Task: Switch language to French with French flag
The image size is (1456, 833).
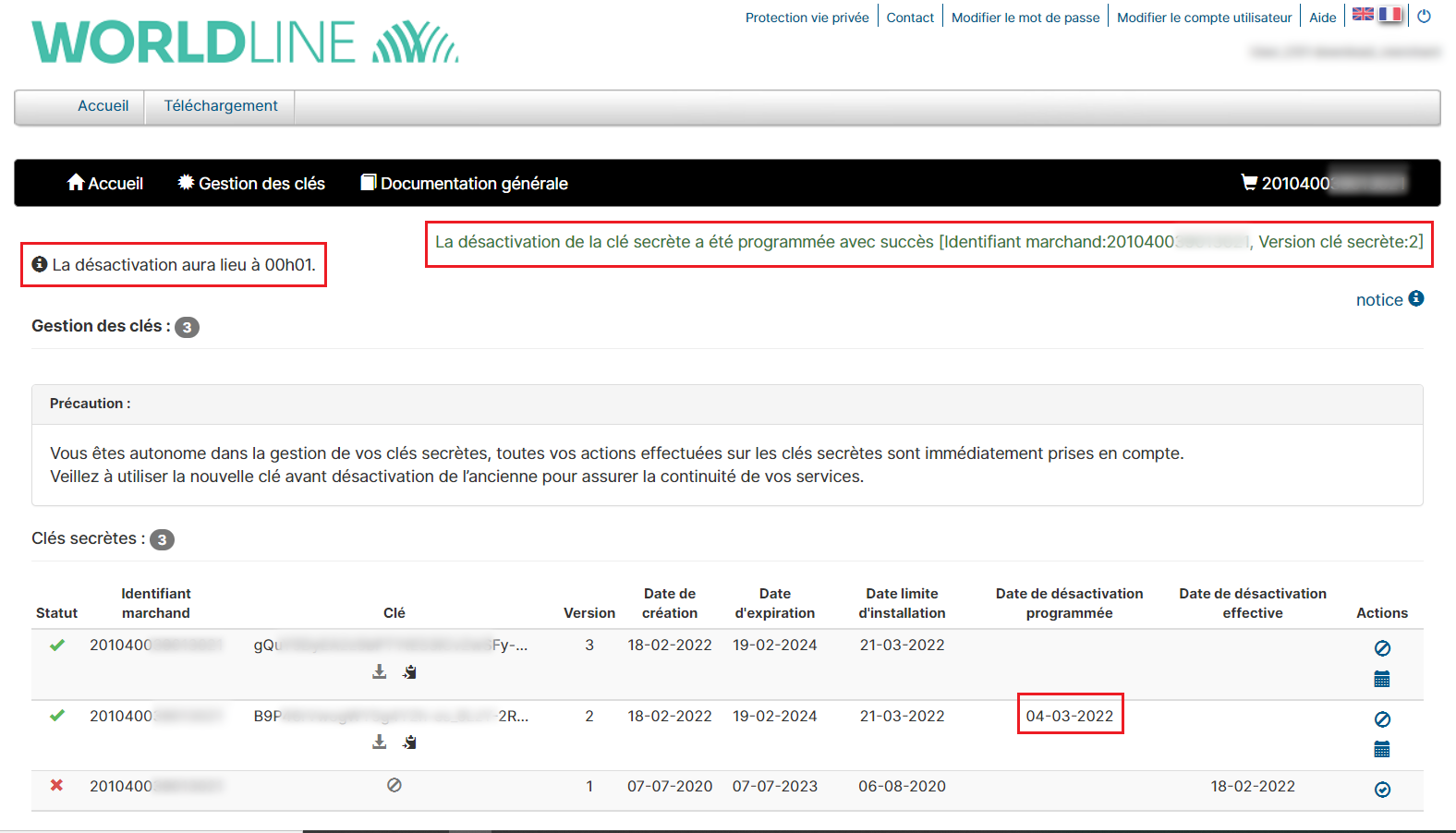Action: click(x=1390, y=14)
